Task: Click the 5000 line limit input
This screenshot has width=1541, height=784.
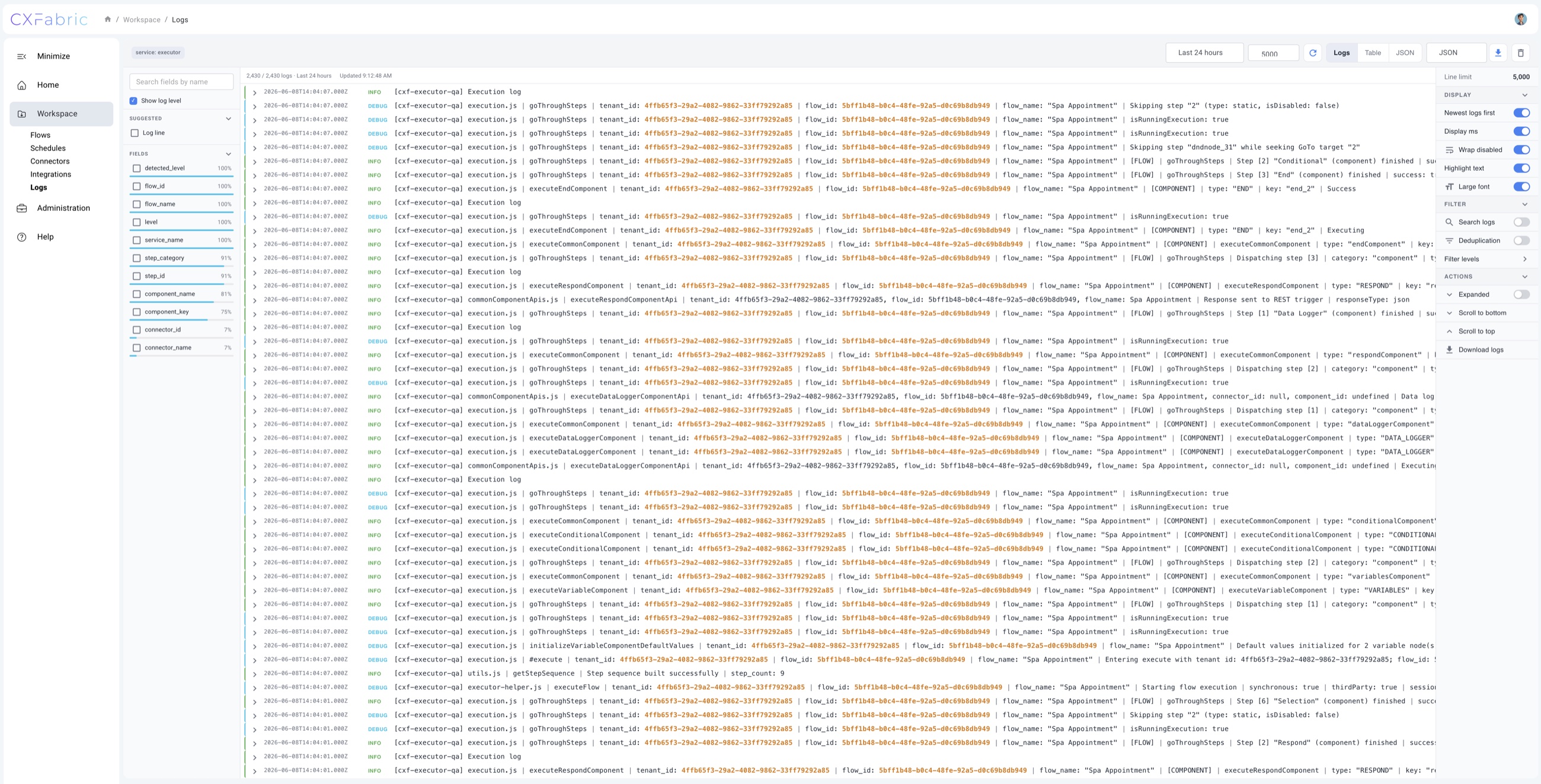Action: 1273,53
